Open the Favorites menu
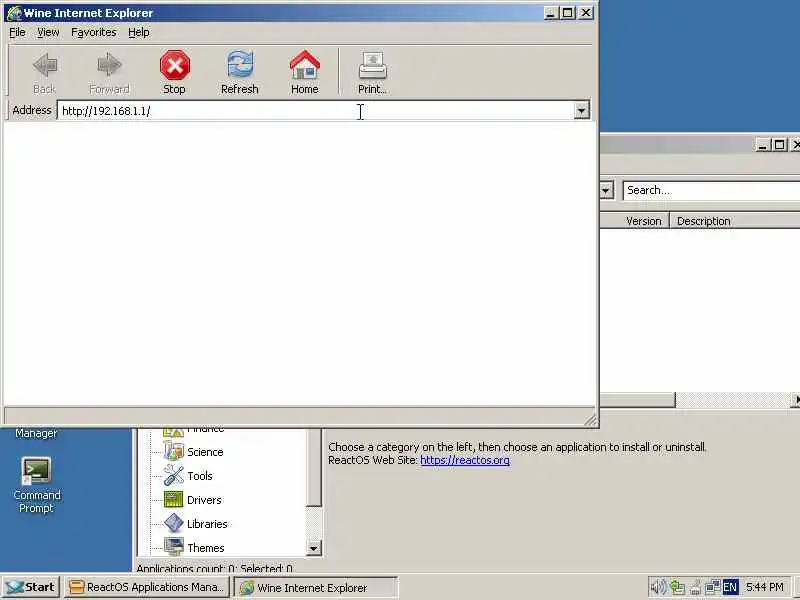 point(94,32)
